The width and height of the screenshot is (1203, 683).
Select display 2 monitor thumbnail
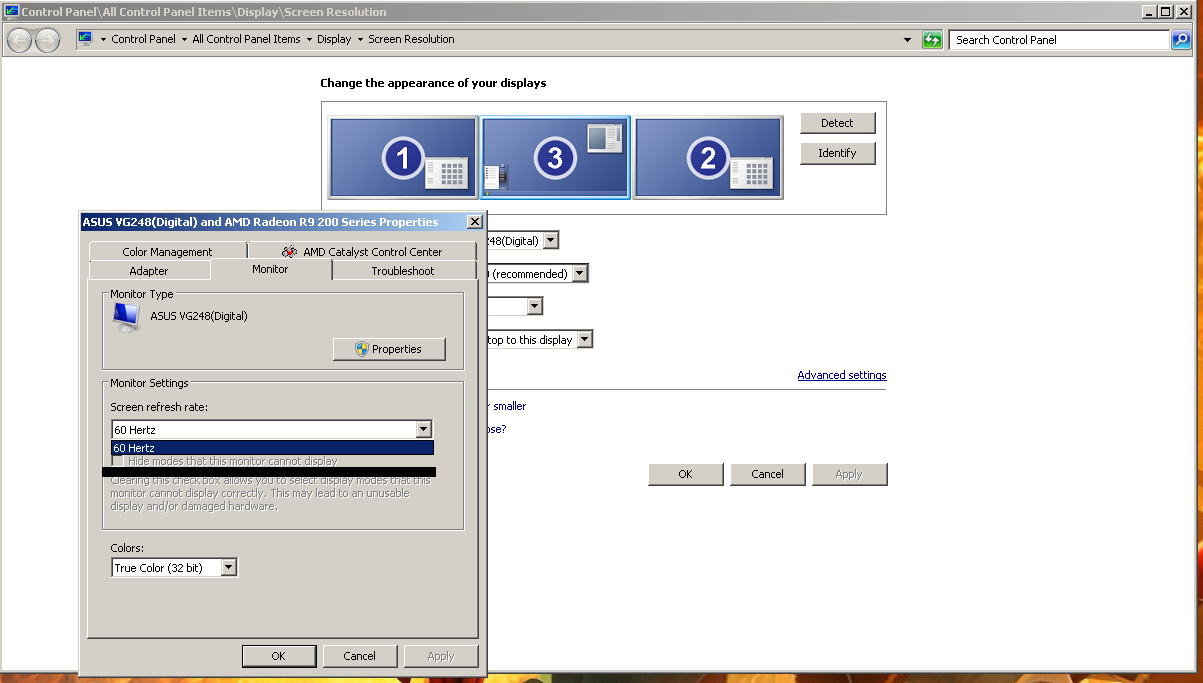(708, 158)
